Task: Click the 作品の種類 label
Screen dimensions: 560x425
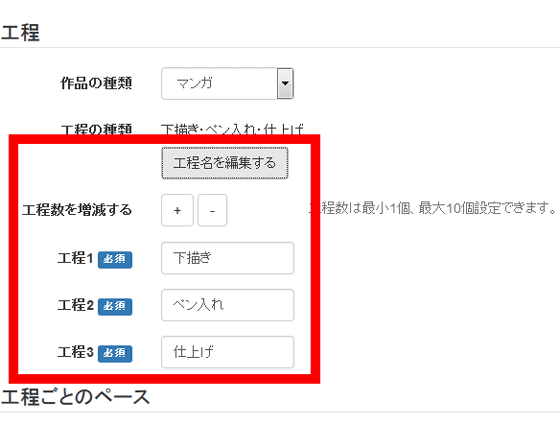Action: coord(96,83)
